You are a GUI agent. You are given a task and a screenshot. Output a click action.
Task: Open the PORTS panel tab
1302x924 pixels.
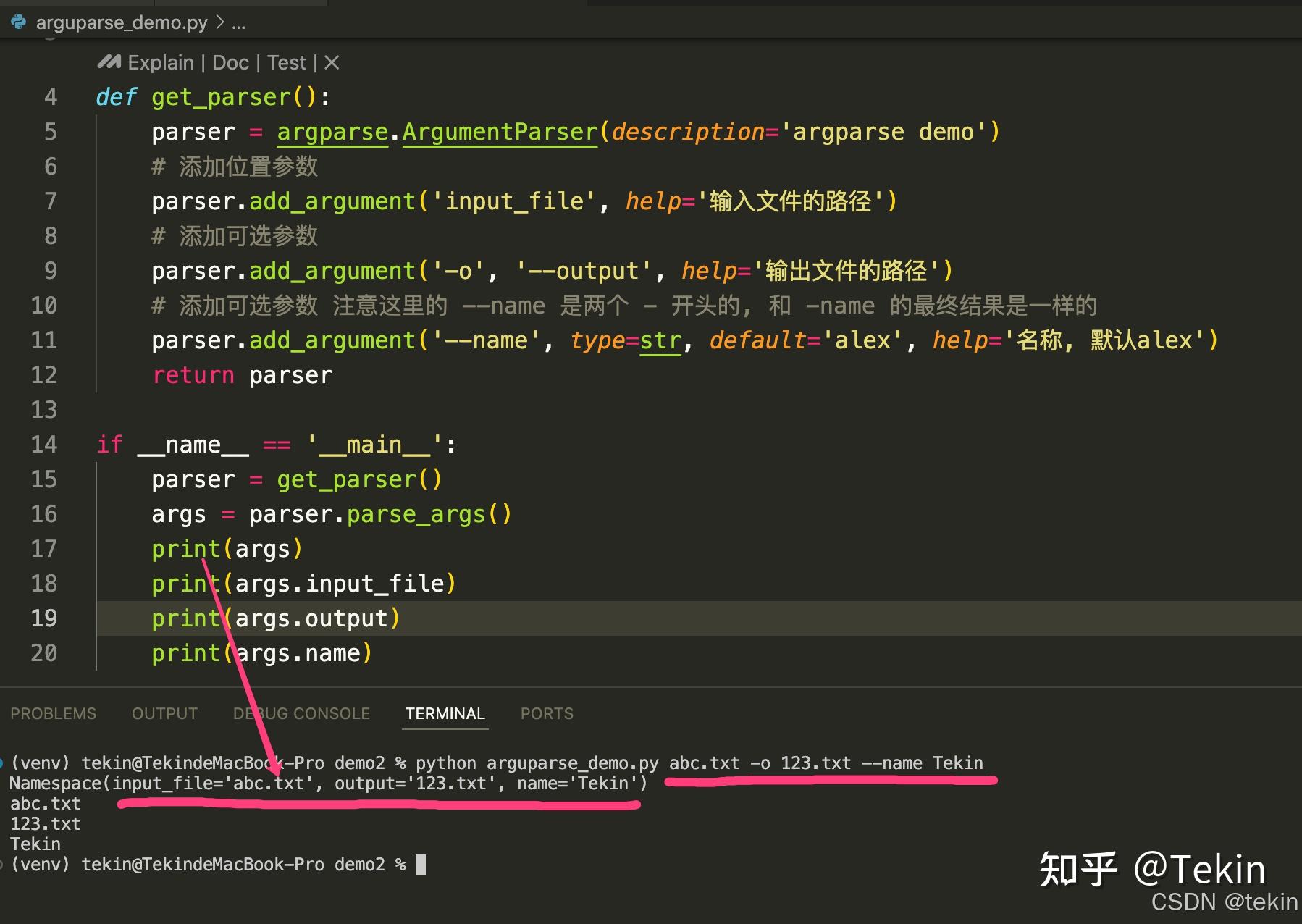[x=546, y=713]
